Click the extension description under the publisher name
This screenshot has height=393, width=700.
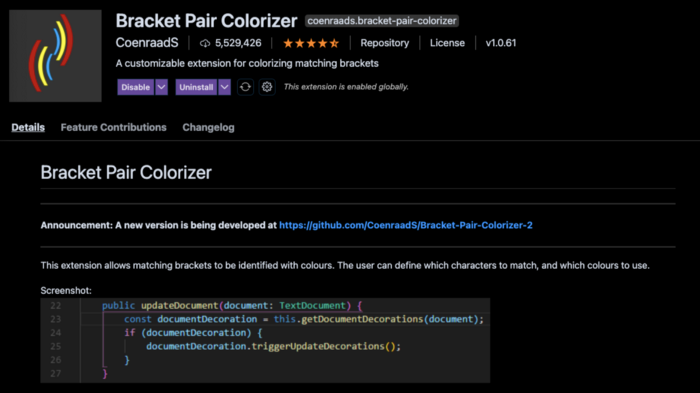pyautogui.click(x=247, y=63)
